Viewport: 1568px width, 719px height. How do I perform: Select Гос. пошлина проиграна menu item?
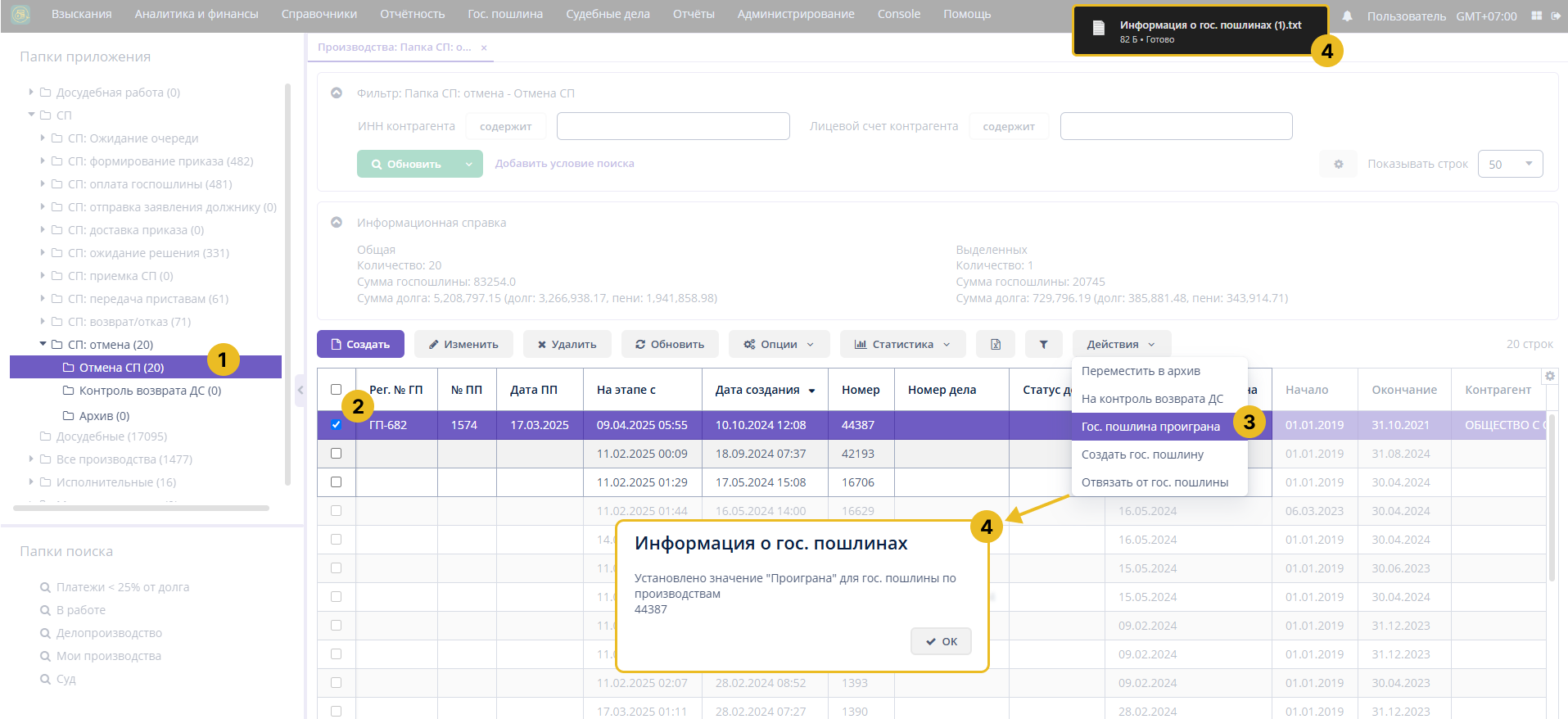(1150, 427)
